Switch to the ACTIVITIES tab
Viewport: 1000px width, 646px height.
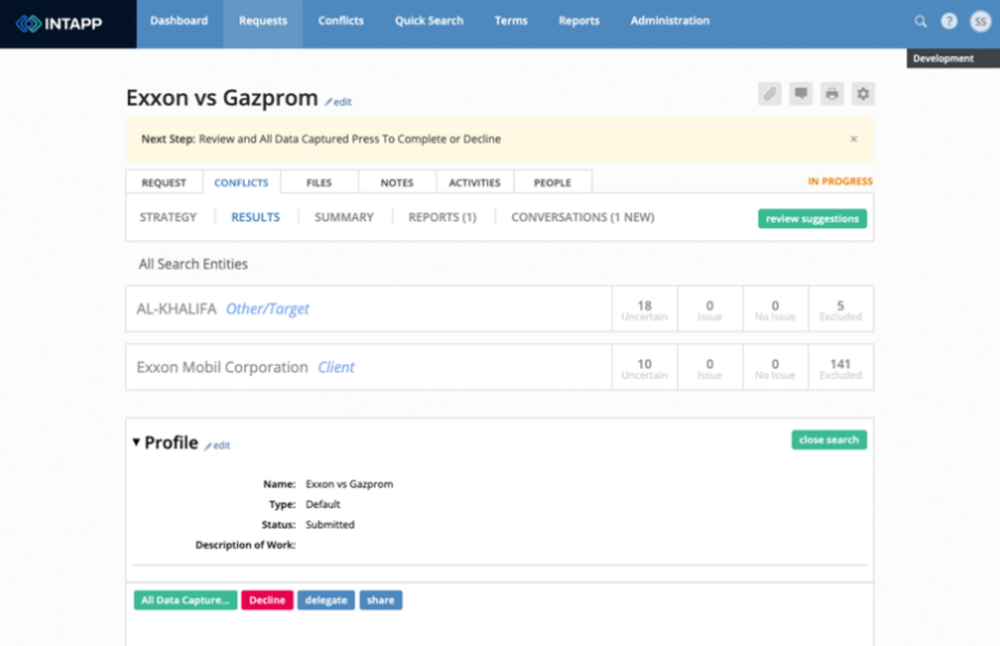(x=474, y=182)
